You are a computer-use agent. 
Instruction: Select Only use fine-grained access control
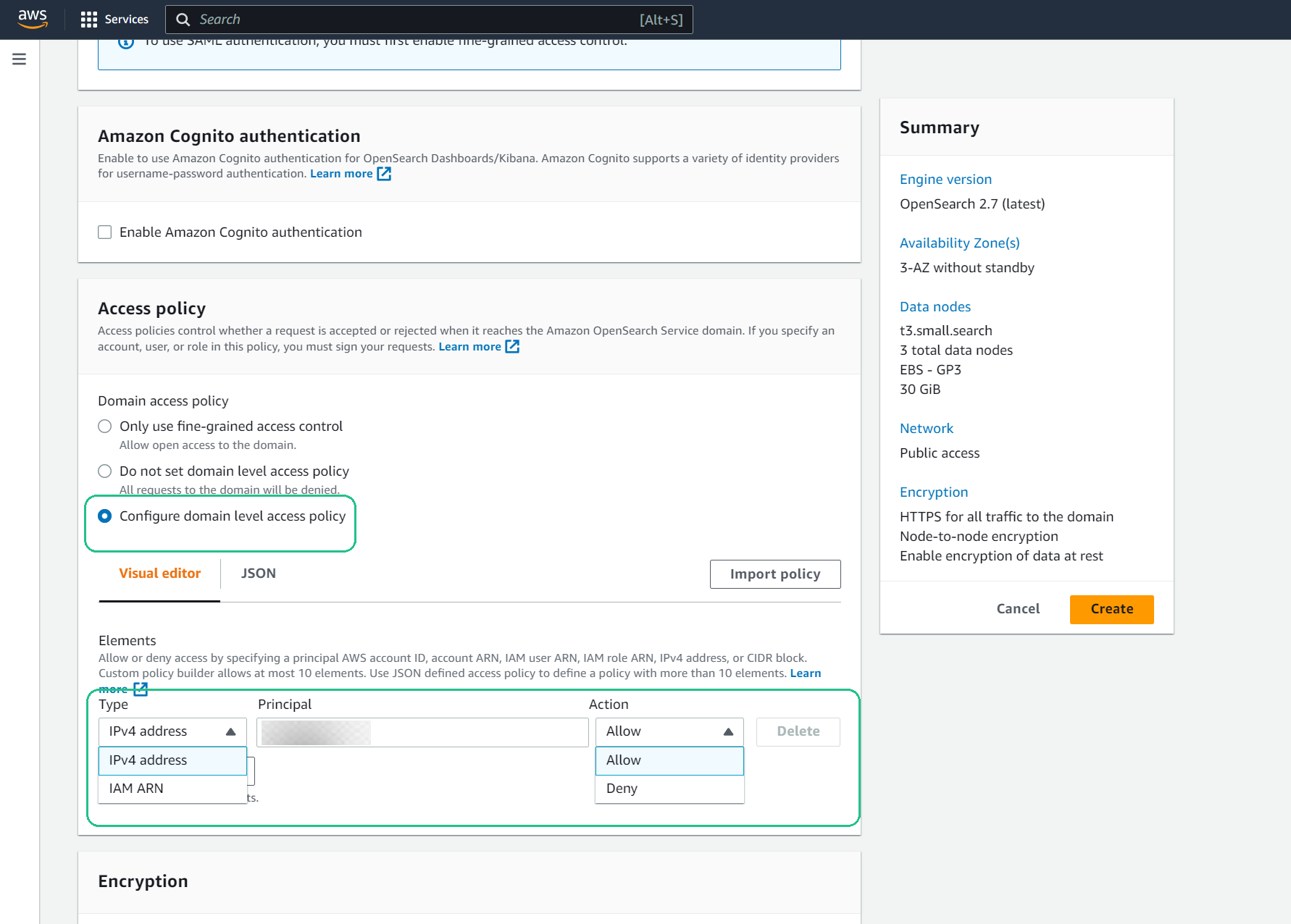(x=105, y=427)
